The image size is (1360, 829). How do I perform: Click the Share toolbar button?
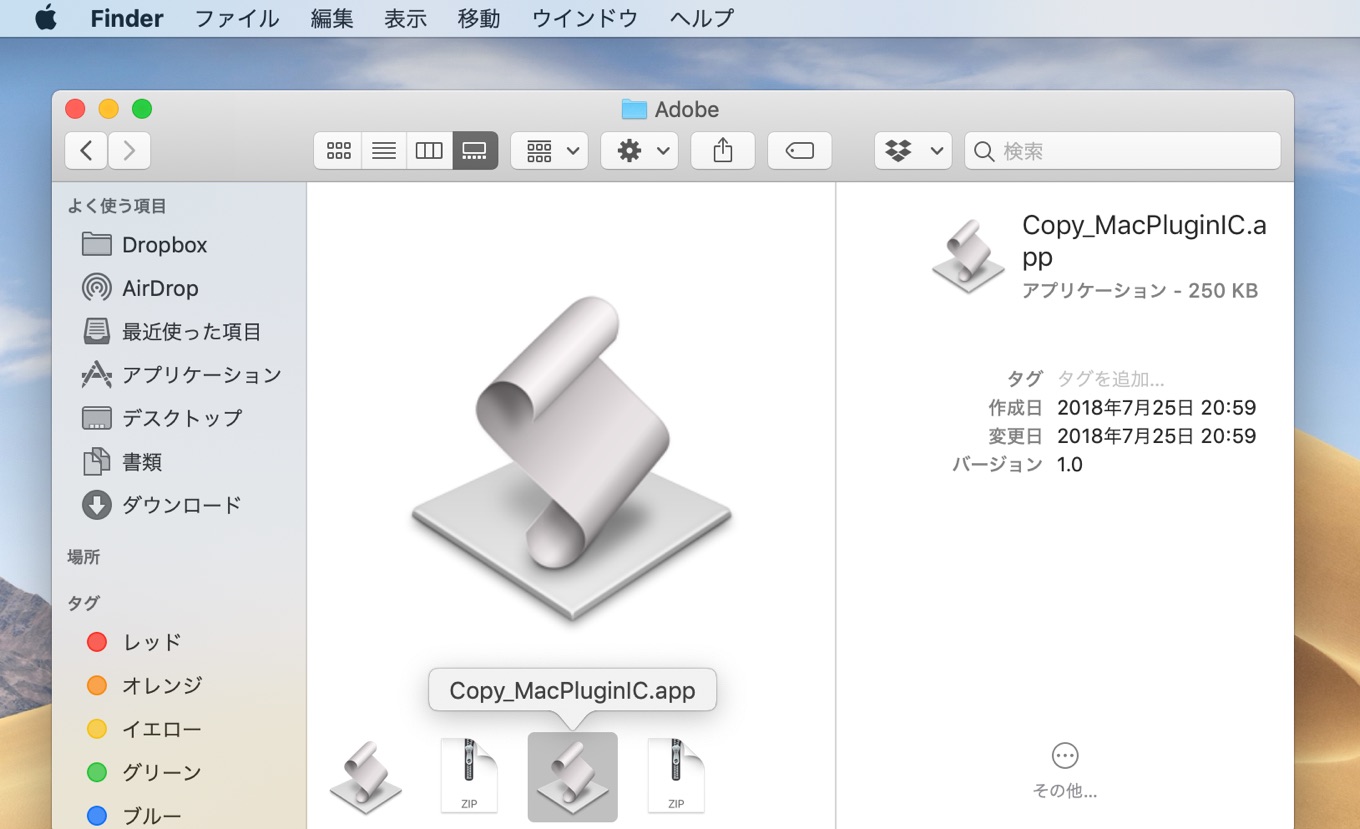723,151
